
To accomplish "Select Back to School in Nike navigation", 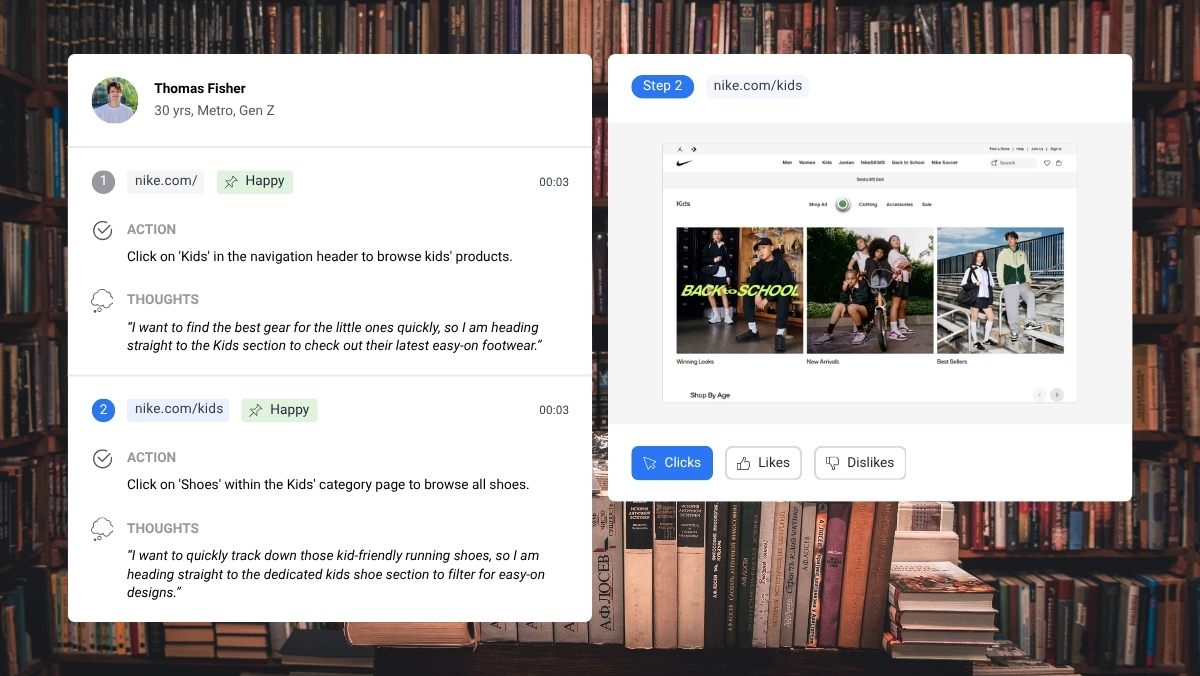I will (908, 162).
